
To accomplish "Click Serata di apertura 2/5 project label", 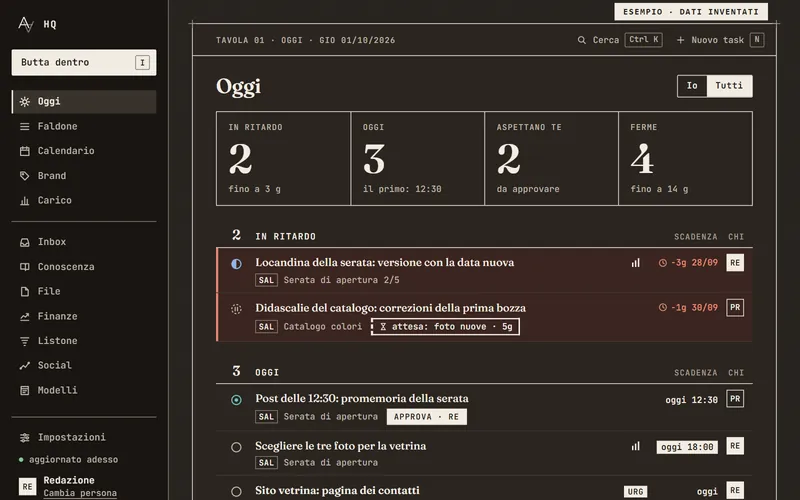I will click(341, 280).
